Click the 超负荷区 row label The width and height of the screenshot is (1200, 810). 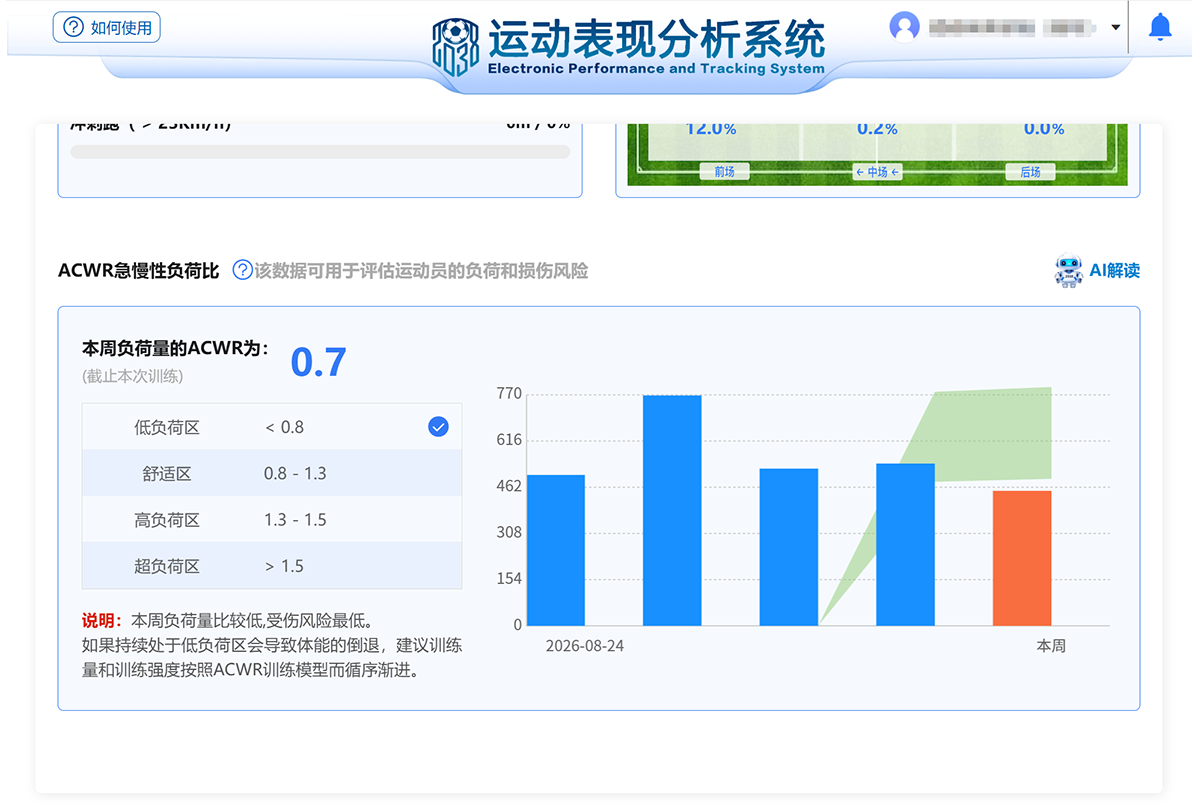tap(167, 566)
